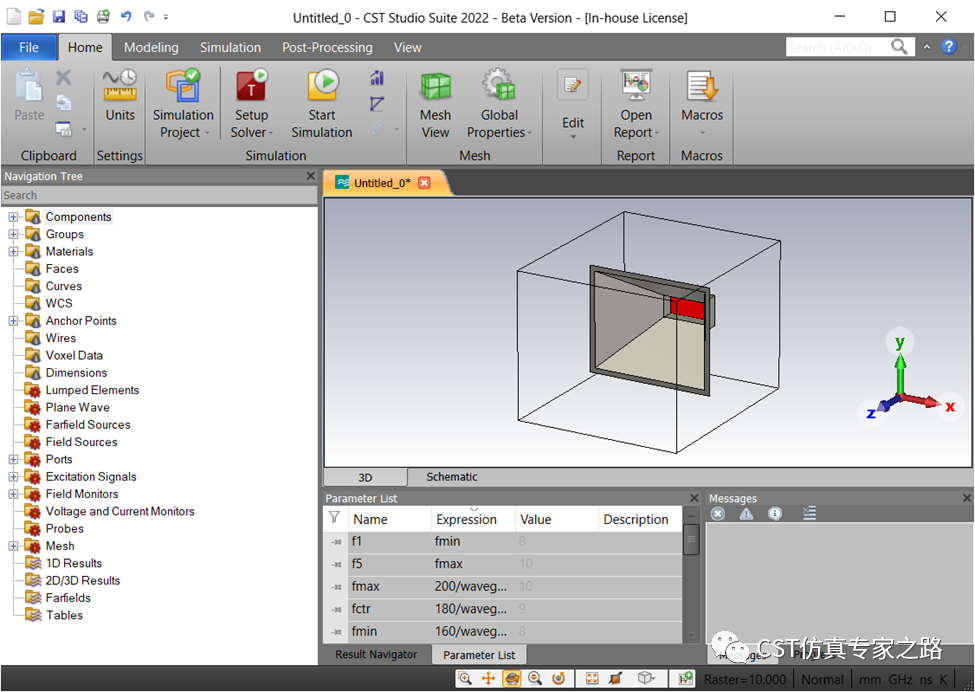Collapse the ribbon with the caret arrow
Viewport: 975px width, 692px height.
click(x=926, y=47)
